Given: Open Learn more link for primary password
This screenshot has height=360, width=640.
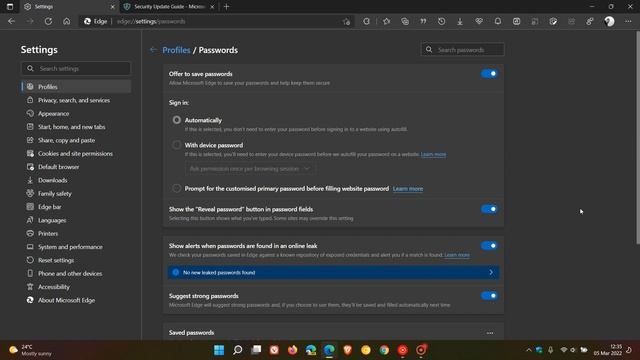Looking at the screenshot, I should [408, 189].
